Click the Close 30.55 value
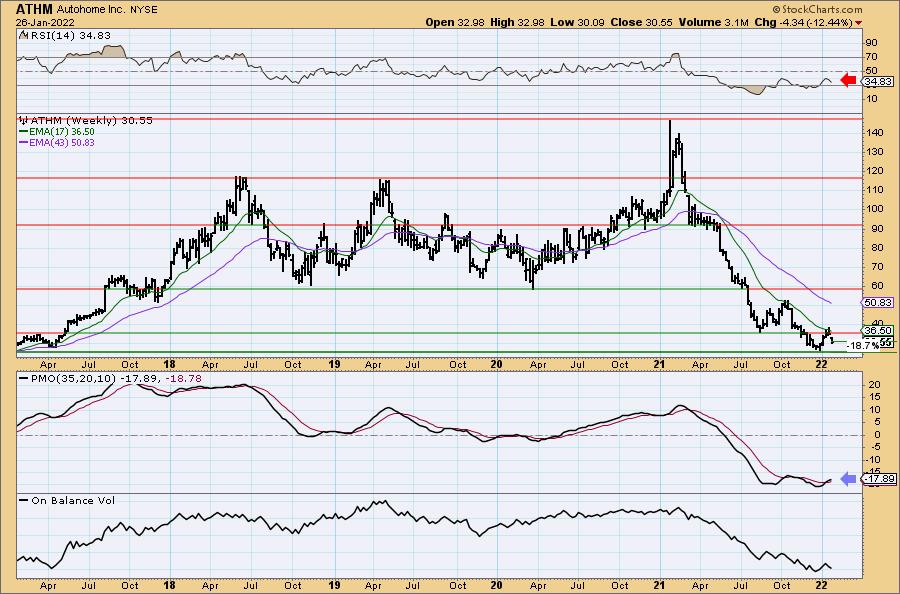Viewport: 900px width, 594px height. [x=642, y=22]
